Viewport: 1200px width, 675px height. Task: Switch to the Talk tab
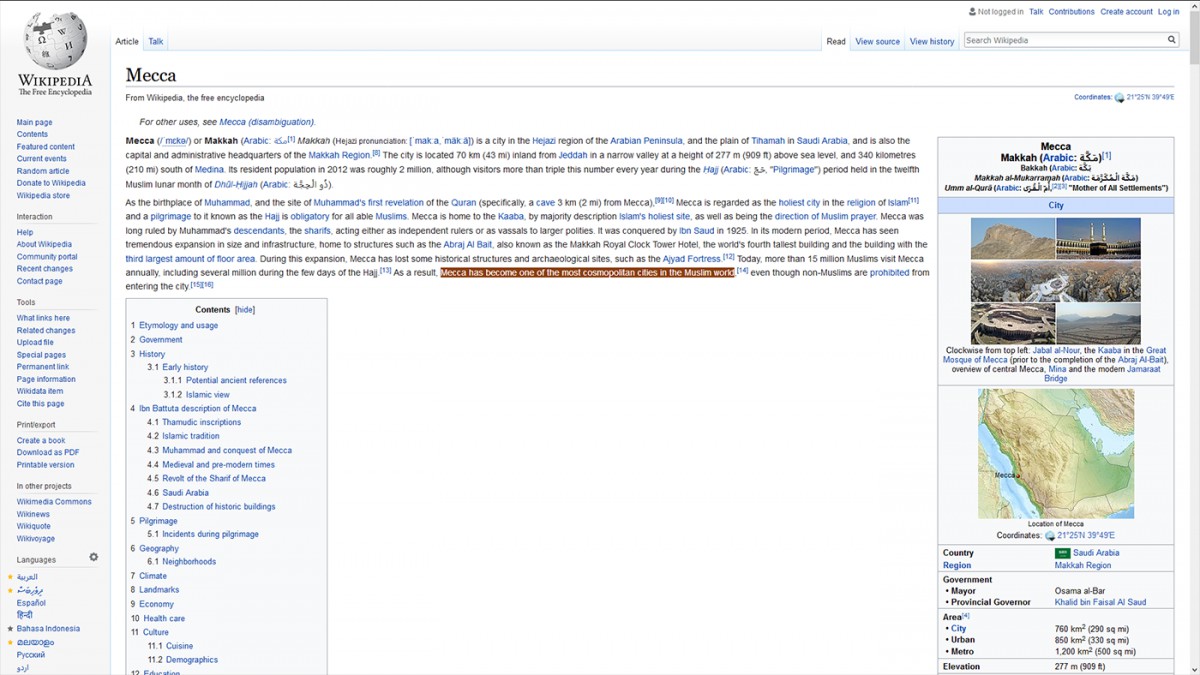point(155,41)
